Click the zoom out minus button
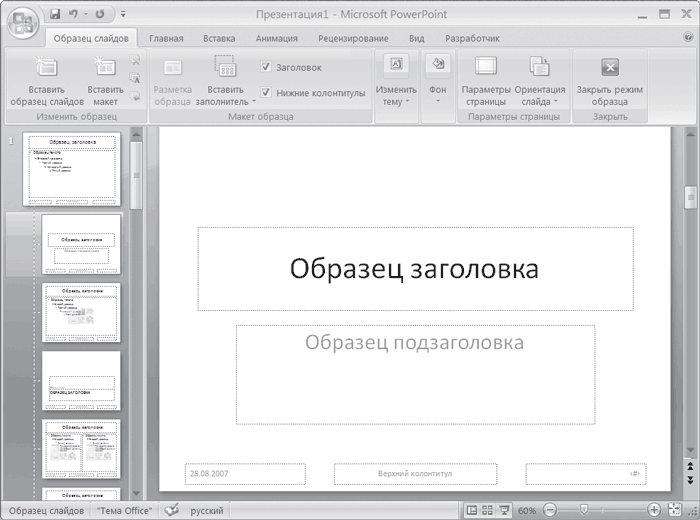 (550, 510)
